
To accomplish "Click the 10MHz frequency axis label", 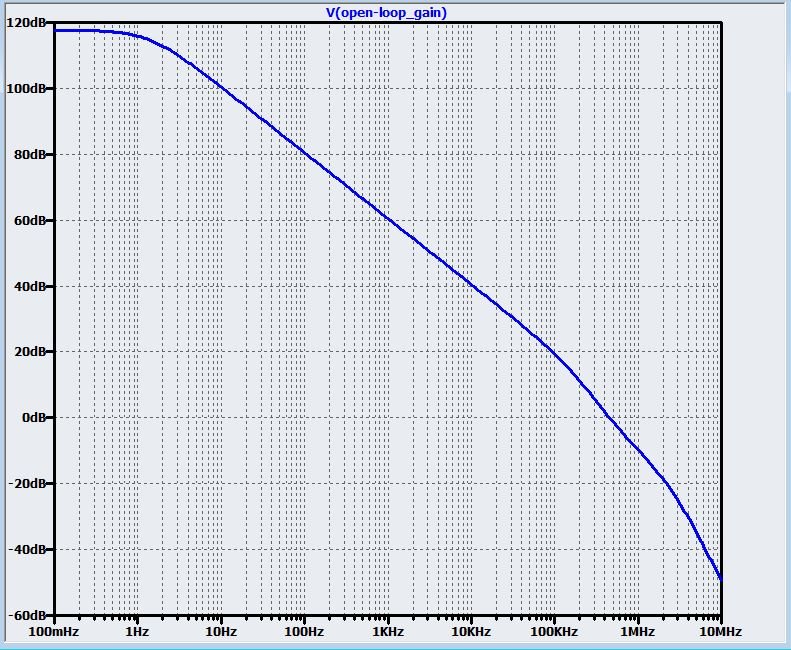I will click(721, 631).
